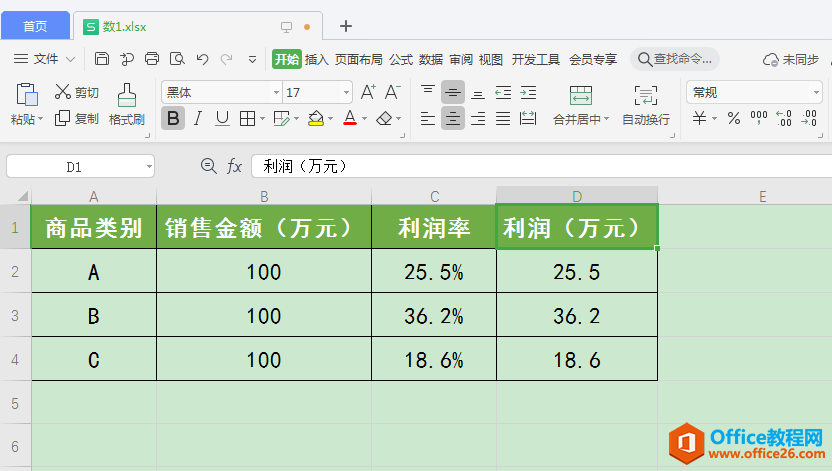Activate the Format Painter brush
The width and height of the screenshot is (832, 471).
[x=126, y=95]
